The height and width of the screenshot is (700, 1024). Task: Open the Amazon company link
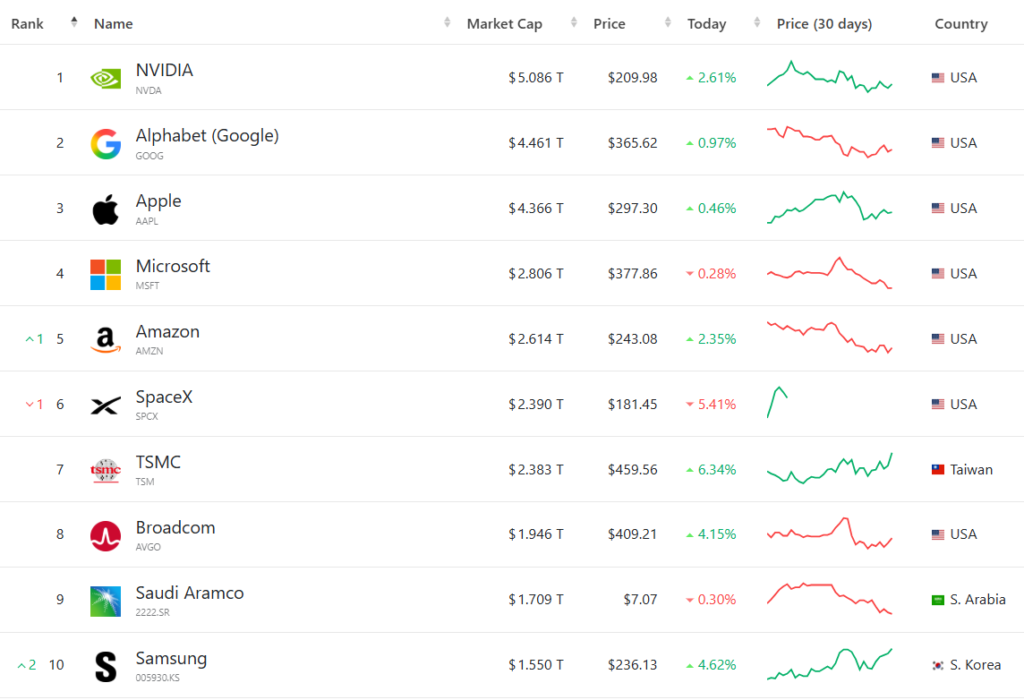(167, 331)
